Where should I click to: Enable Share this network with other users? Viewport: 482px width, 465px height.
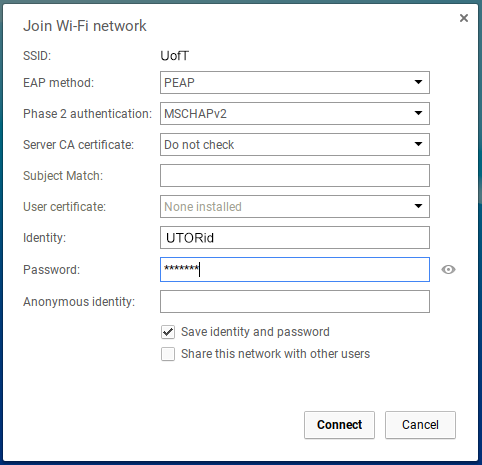(168, 354)
